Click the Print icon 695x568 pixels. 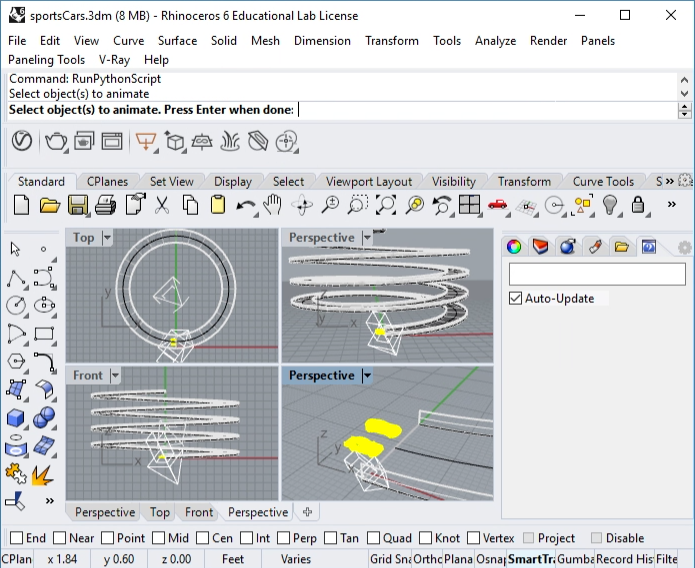(105, 205)
